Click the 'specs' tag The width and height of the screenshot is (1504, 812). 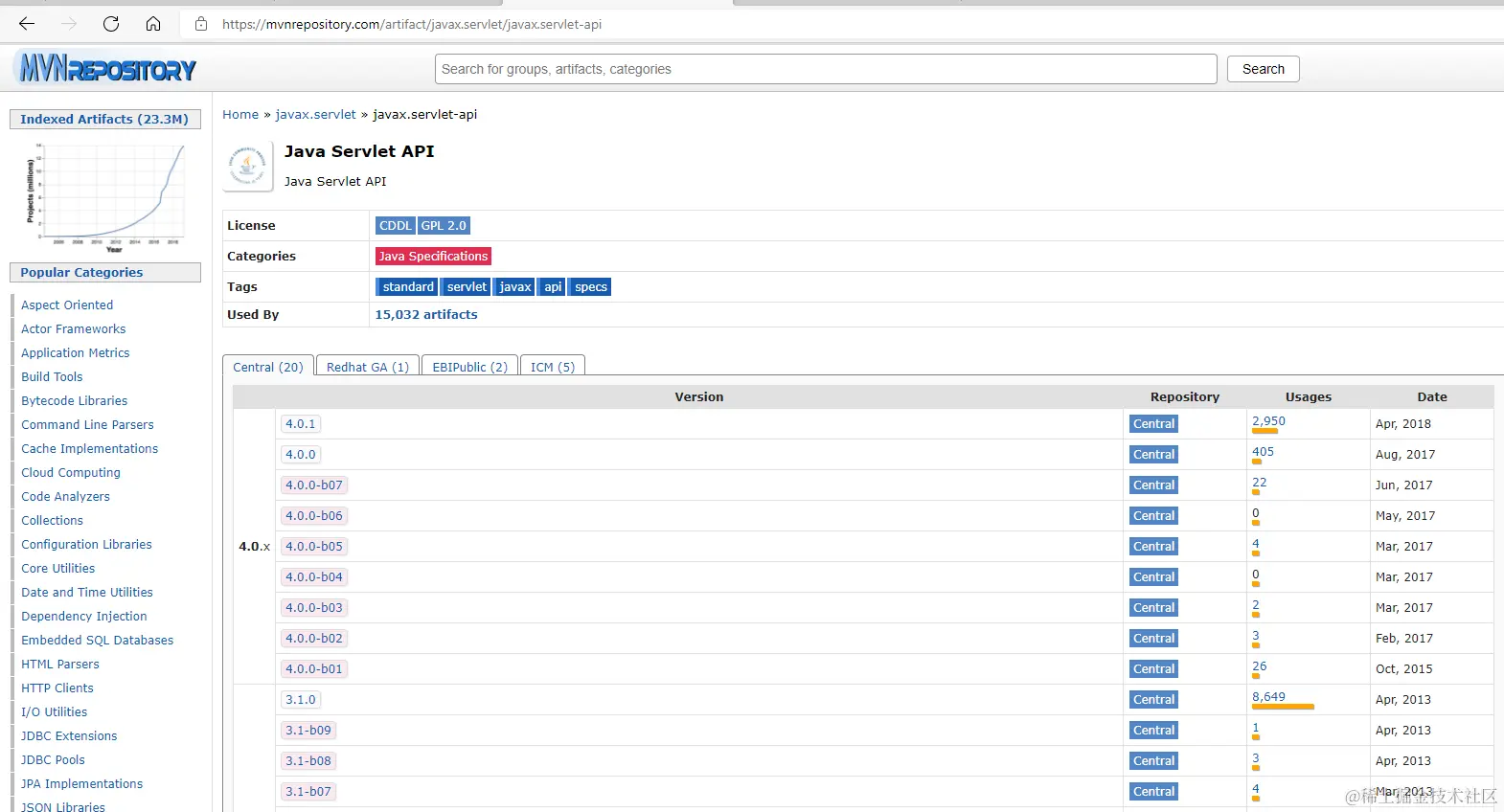coord(590,287)
